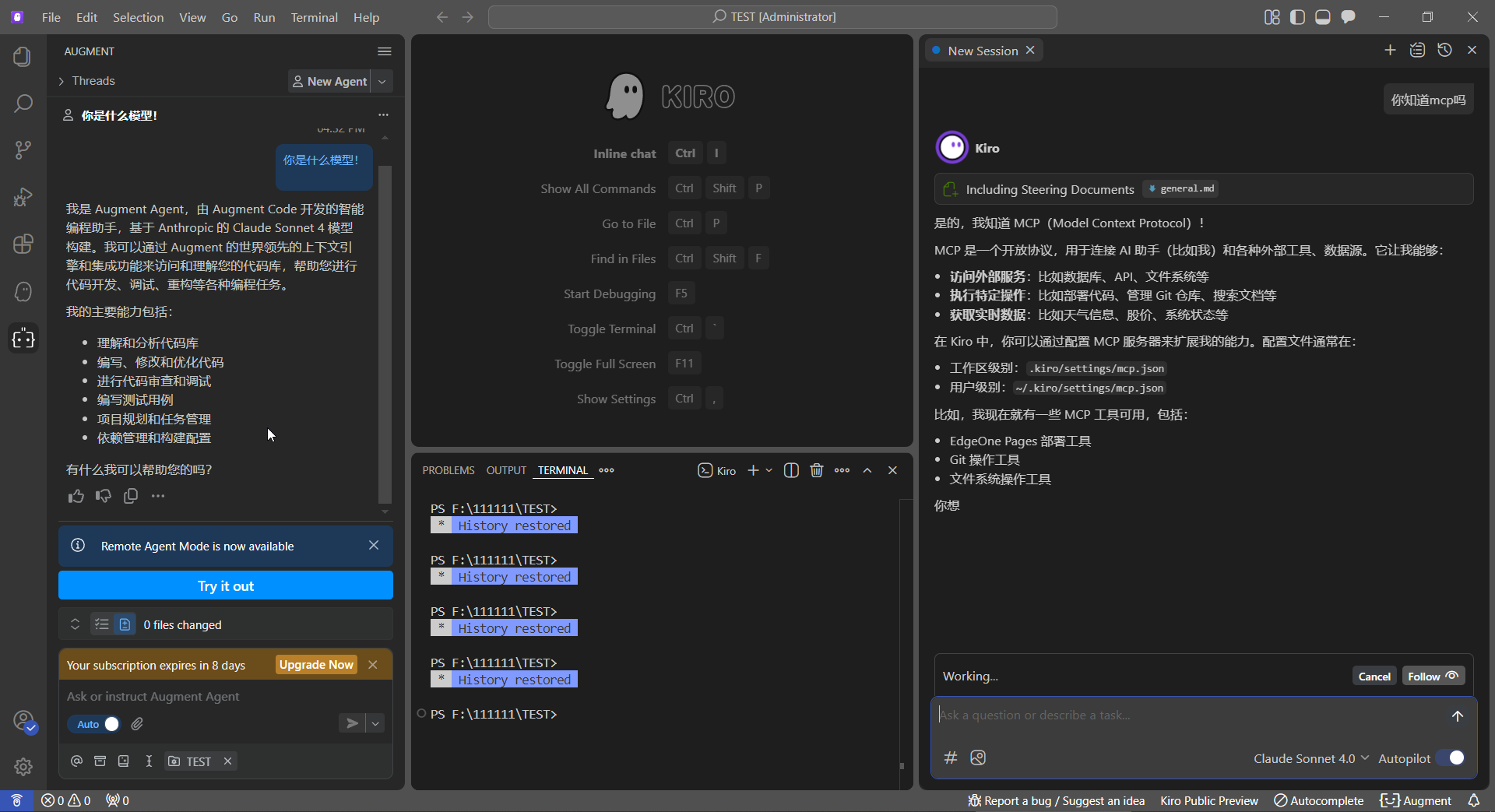This screenshot has height=812, width=1495.
Task: Open new terminal profile dropdown arrow
Action: [x=769, y=470]
